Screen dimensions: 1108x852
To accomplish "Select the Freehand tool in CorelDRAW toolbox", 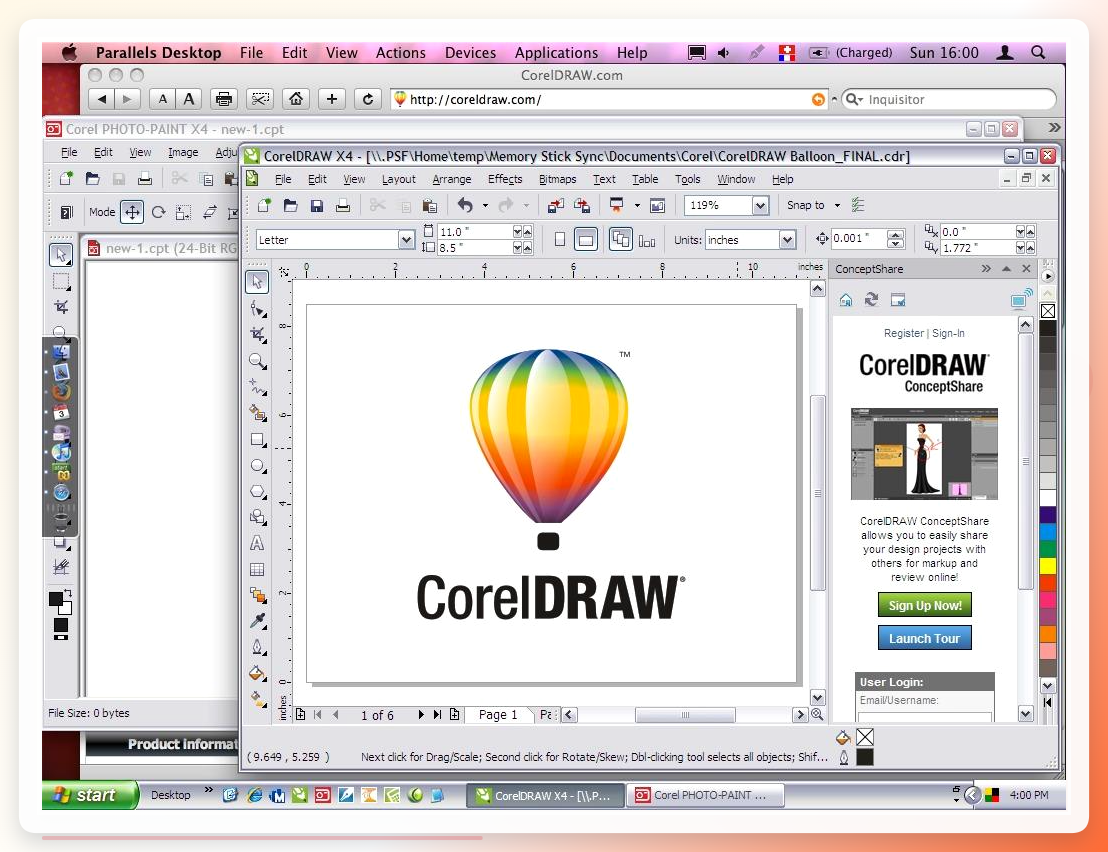I will pyautogui.click(x=257, y=387).
